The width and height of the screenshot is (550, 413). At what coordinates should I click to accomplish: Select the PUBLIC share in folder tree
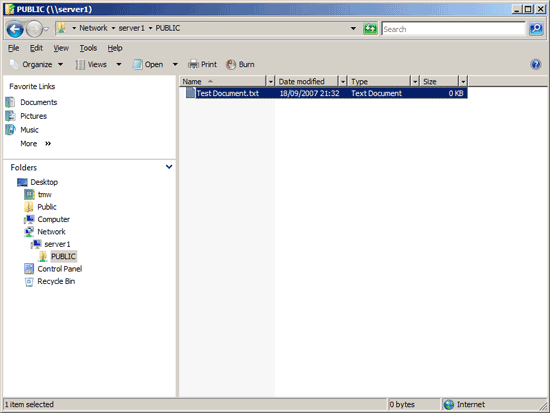pos(63,257)
